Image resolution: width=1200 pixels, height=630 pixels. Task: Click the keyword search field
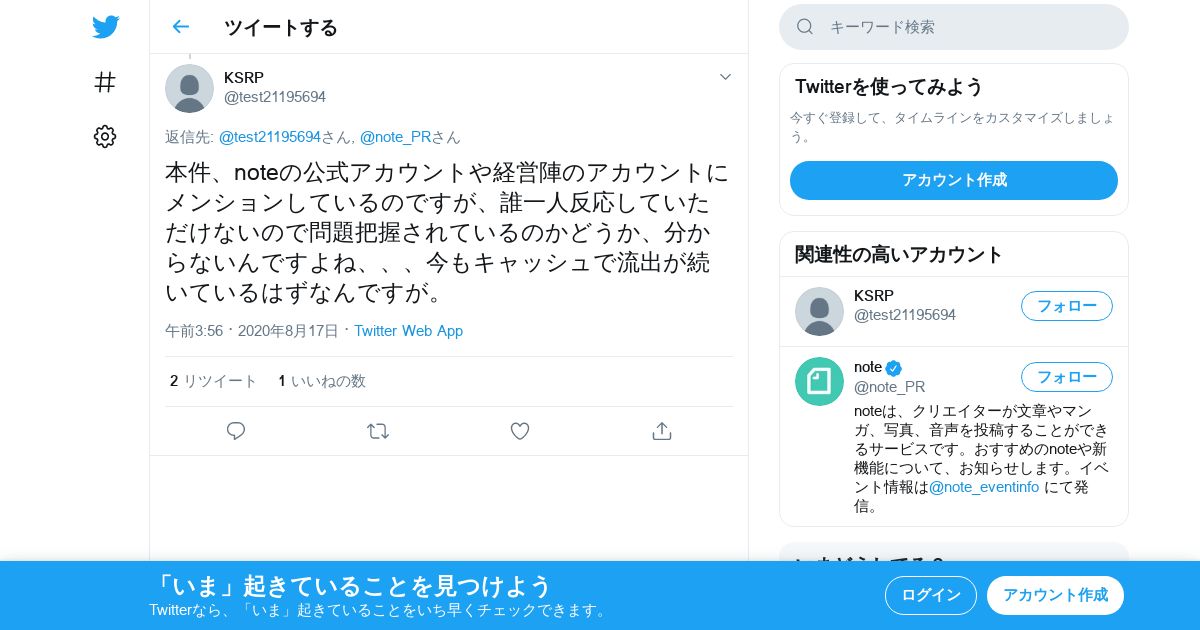(954, 27)
